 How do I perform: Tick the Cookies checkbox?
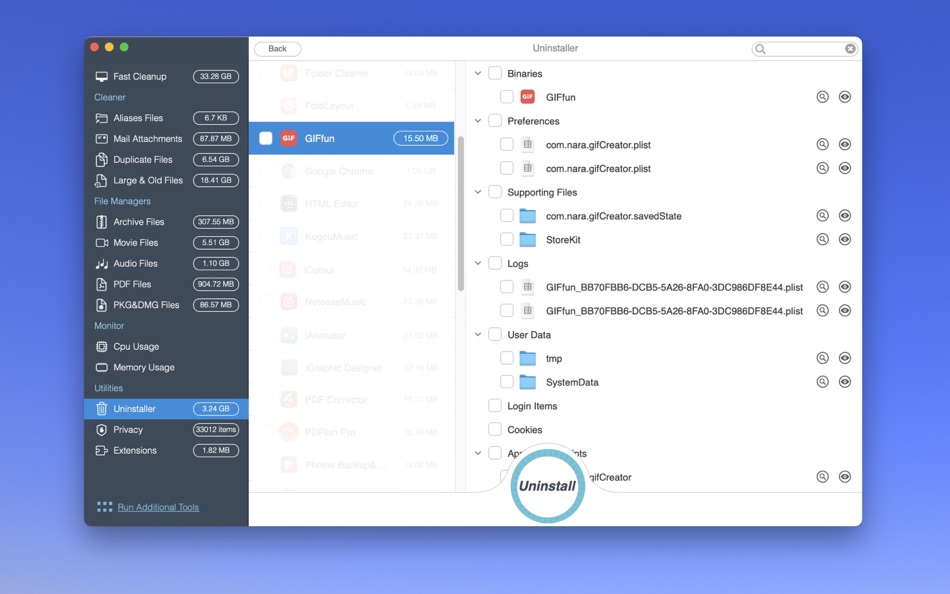[x=495, y=430]
